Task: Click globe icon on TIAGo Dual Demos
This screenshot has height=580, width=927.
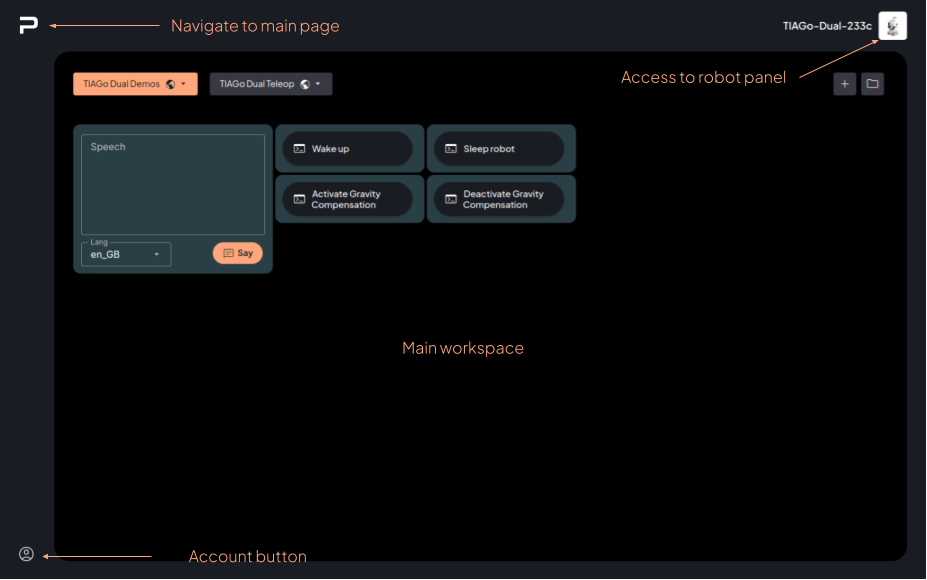Action: click(170, 84)
